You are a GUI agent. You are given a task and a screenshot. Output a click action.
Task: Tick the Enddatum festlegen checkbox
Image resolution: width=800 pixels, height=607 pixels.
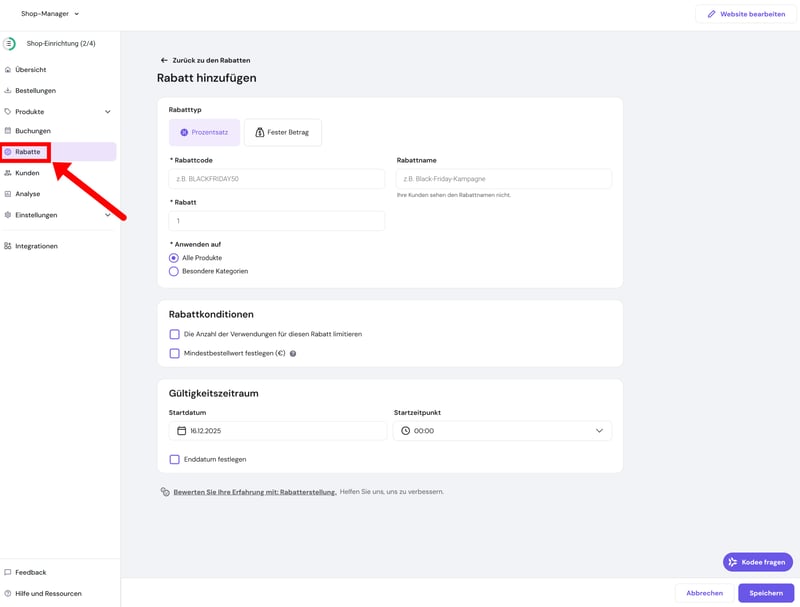coord(174,459)
